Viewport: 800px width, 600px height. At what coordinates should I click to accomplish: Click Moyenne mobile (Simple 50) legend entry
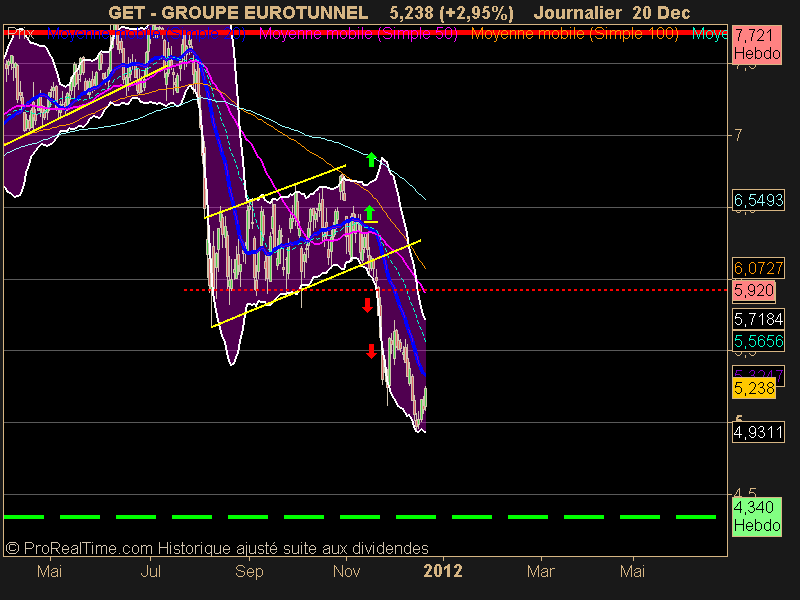tap(358, 34)
